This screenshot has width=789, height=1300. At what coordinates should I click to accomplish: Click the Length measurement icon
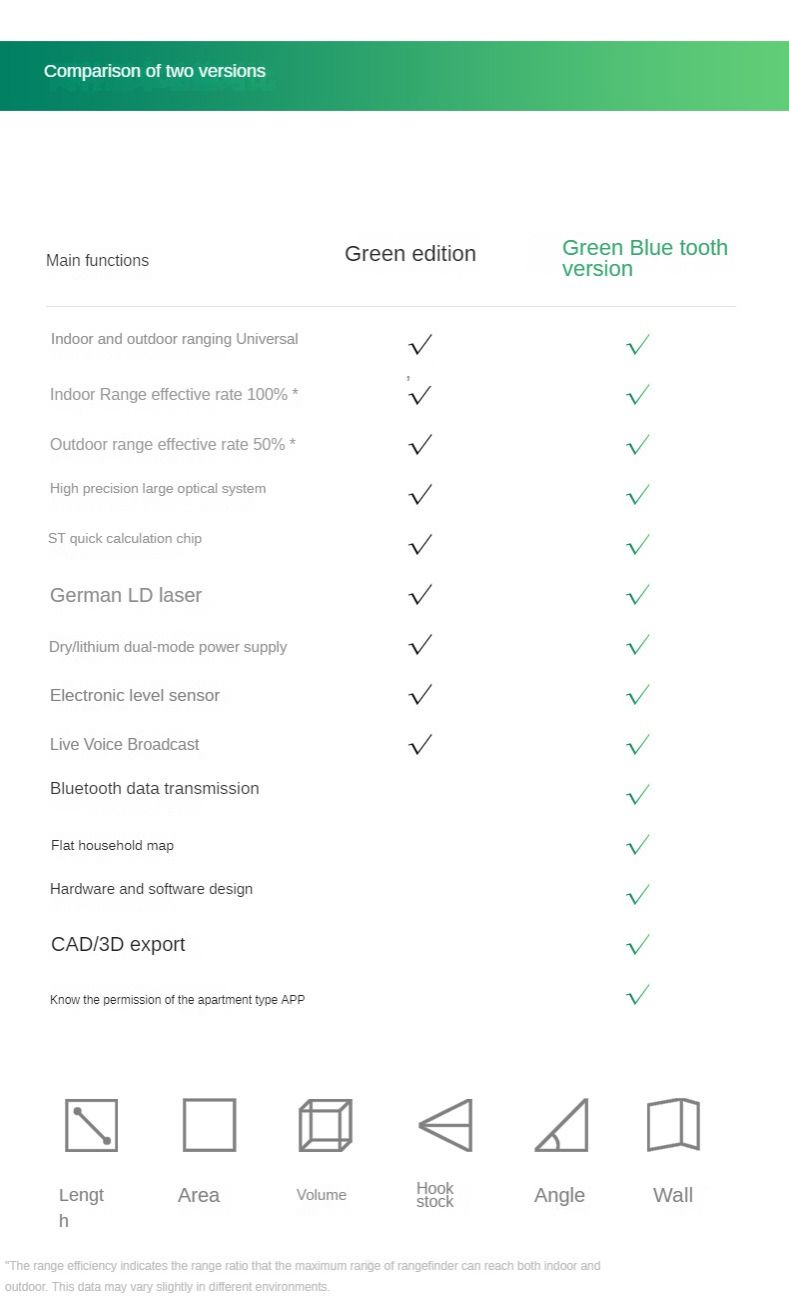point(91,1125)
